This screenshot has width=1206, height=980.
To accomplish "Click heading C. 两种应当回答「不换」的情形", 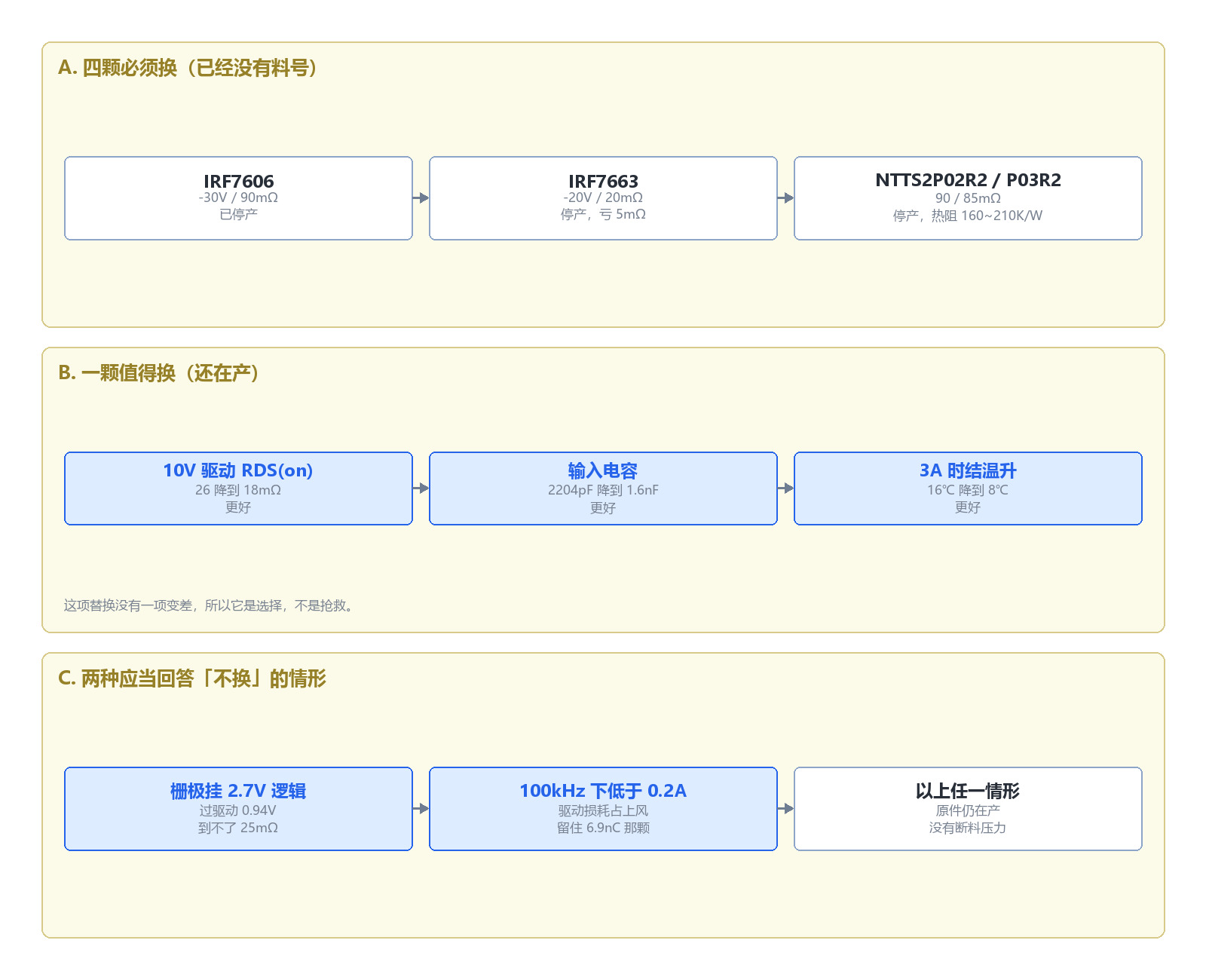I will click(192, 678).
